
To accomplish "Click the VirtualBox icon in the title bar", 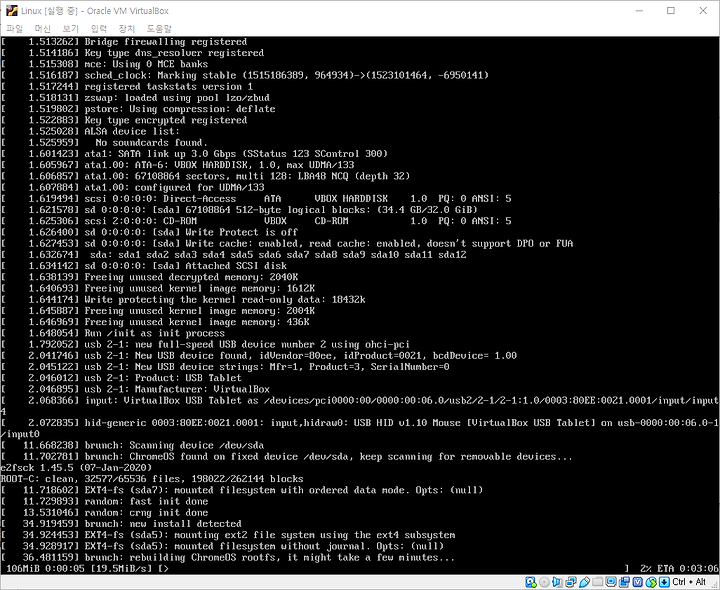I will [11, 11].
